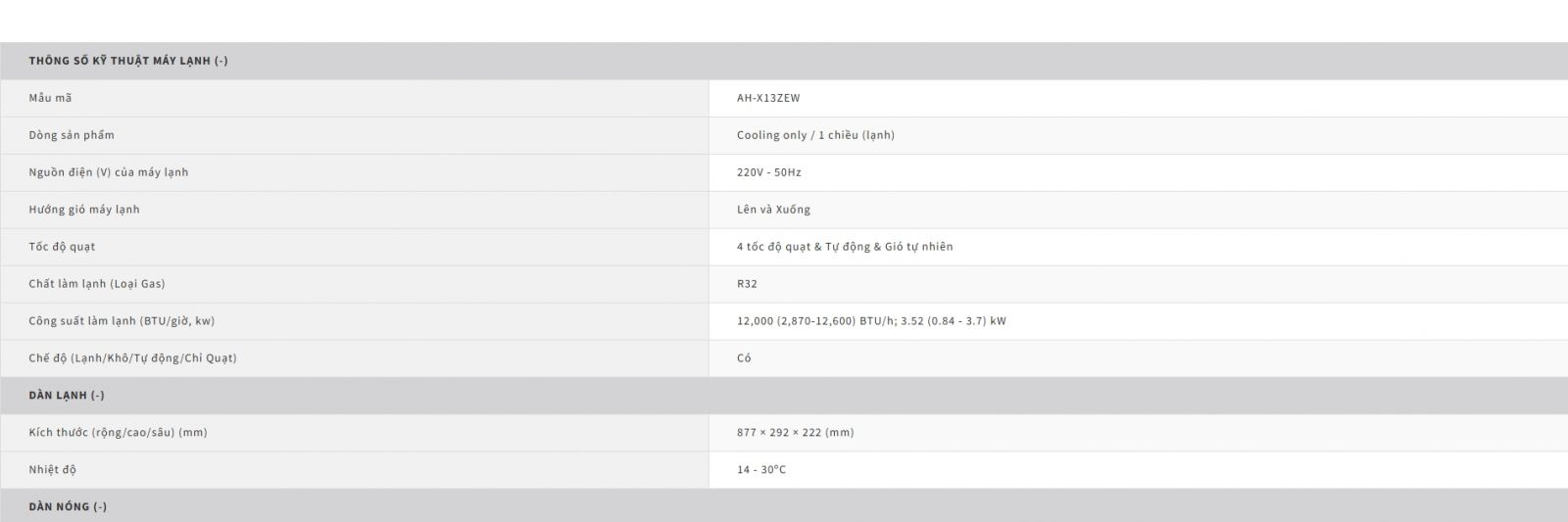This screenshot has width=1568, height=522.
Task: Collapse the Thông số kỹ thuật máy lạnh section
Action: coord(128,61)
